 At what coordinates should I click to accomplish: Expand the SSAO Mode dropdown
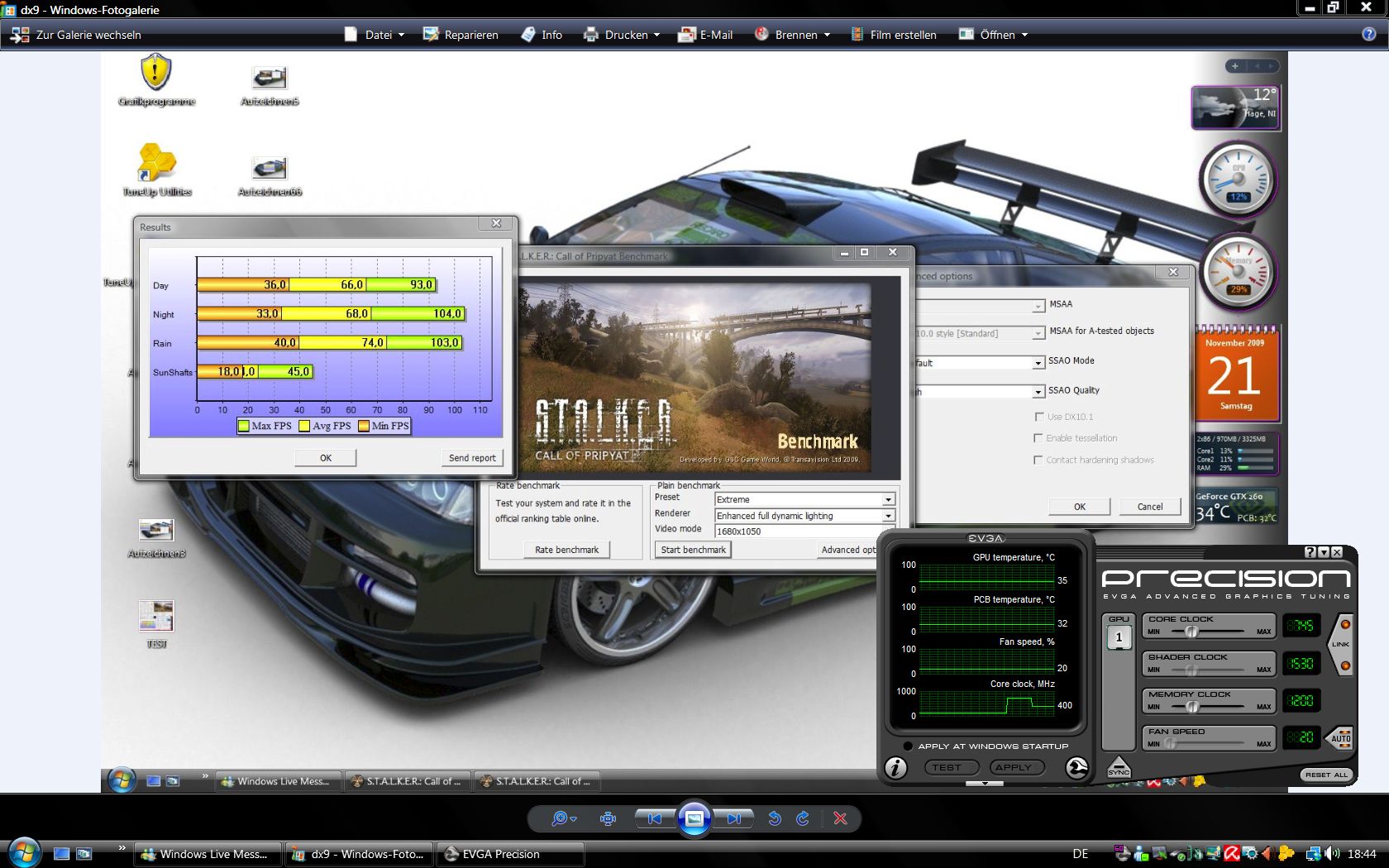click(1038, 363)
